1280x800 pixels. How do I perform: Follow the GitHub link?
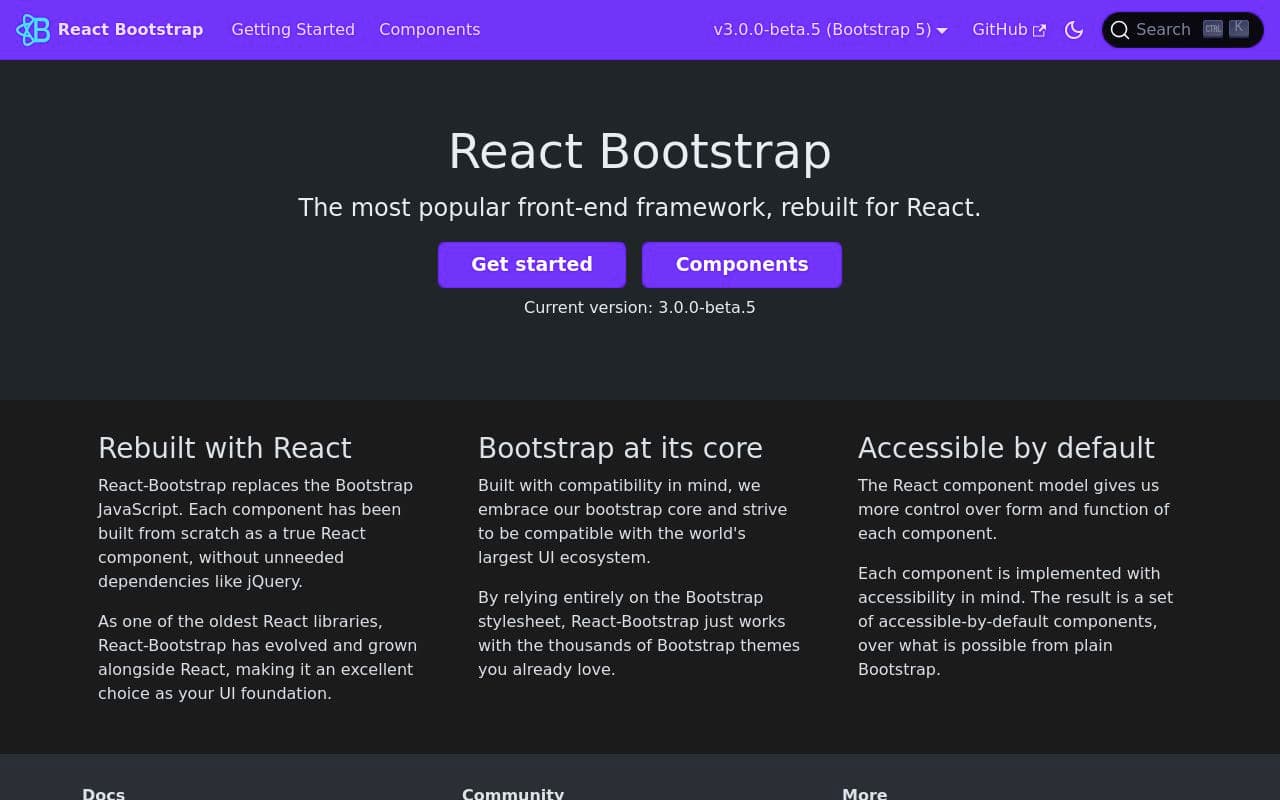coord(1000,30)
